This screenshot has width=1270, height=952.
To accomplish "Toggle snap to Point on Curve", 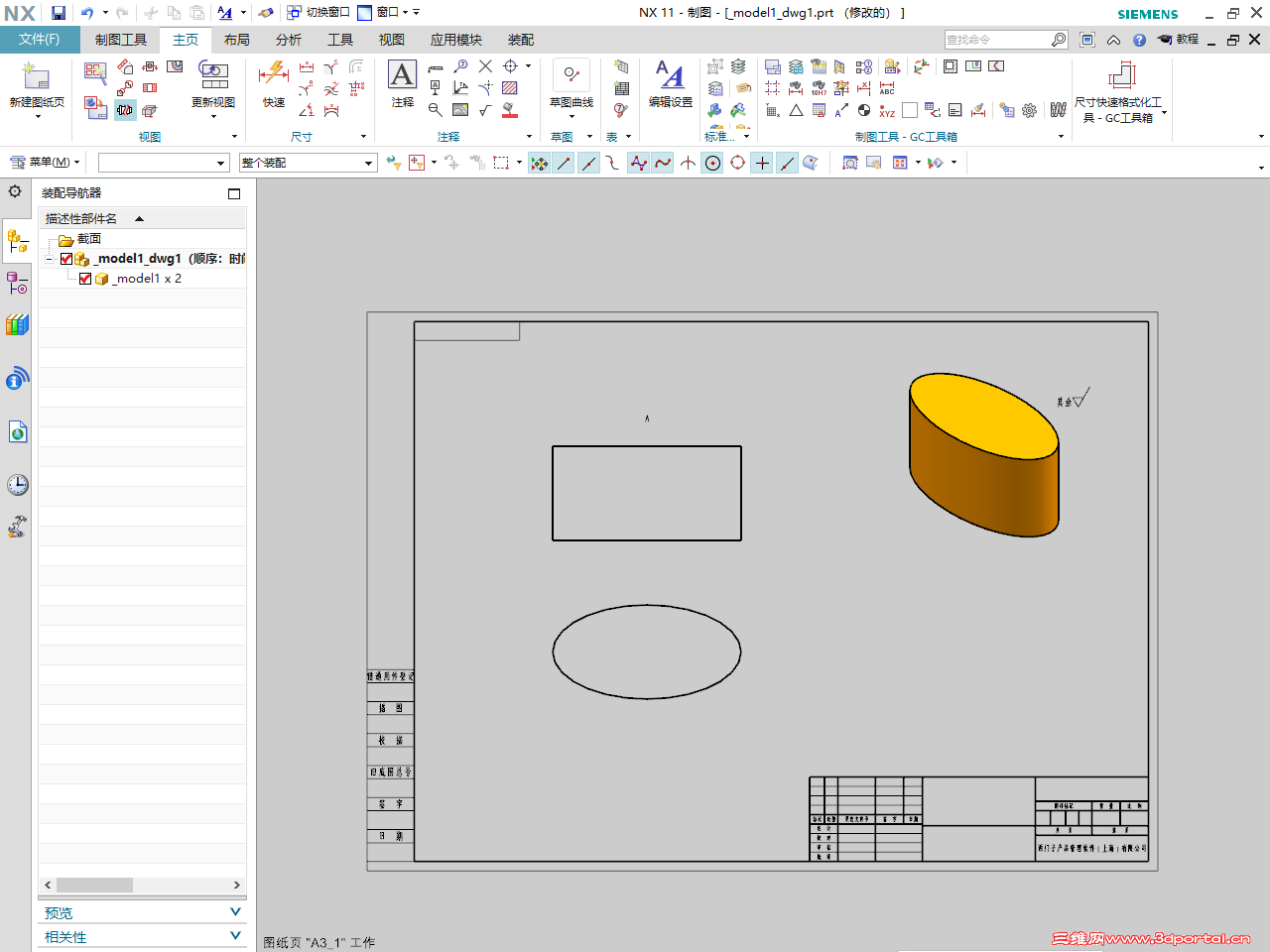I will [787, 163].
